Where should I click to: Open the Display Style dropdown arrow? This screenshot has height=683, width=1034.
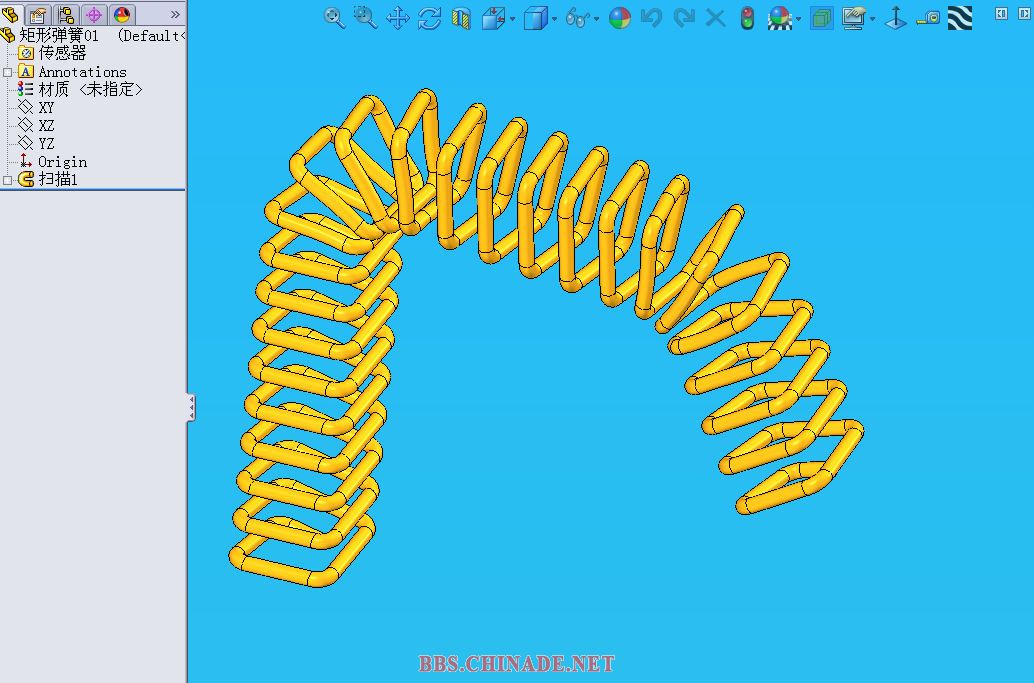click(554, 18)
